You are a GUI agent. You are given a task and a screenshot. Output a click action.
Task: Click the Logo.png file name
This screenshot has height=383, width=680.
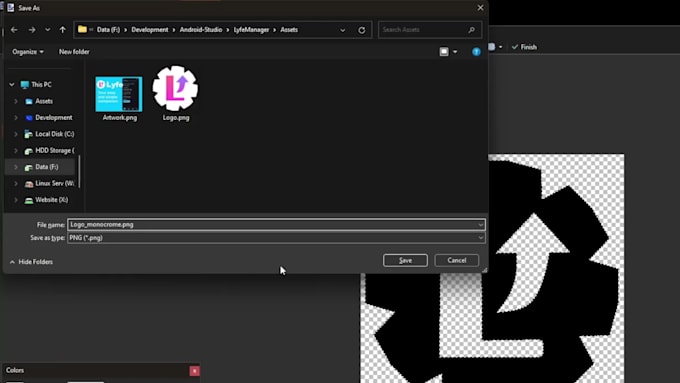pos(176,118)
